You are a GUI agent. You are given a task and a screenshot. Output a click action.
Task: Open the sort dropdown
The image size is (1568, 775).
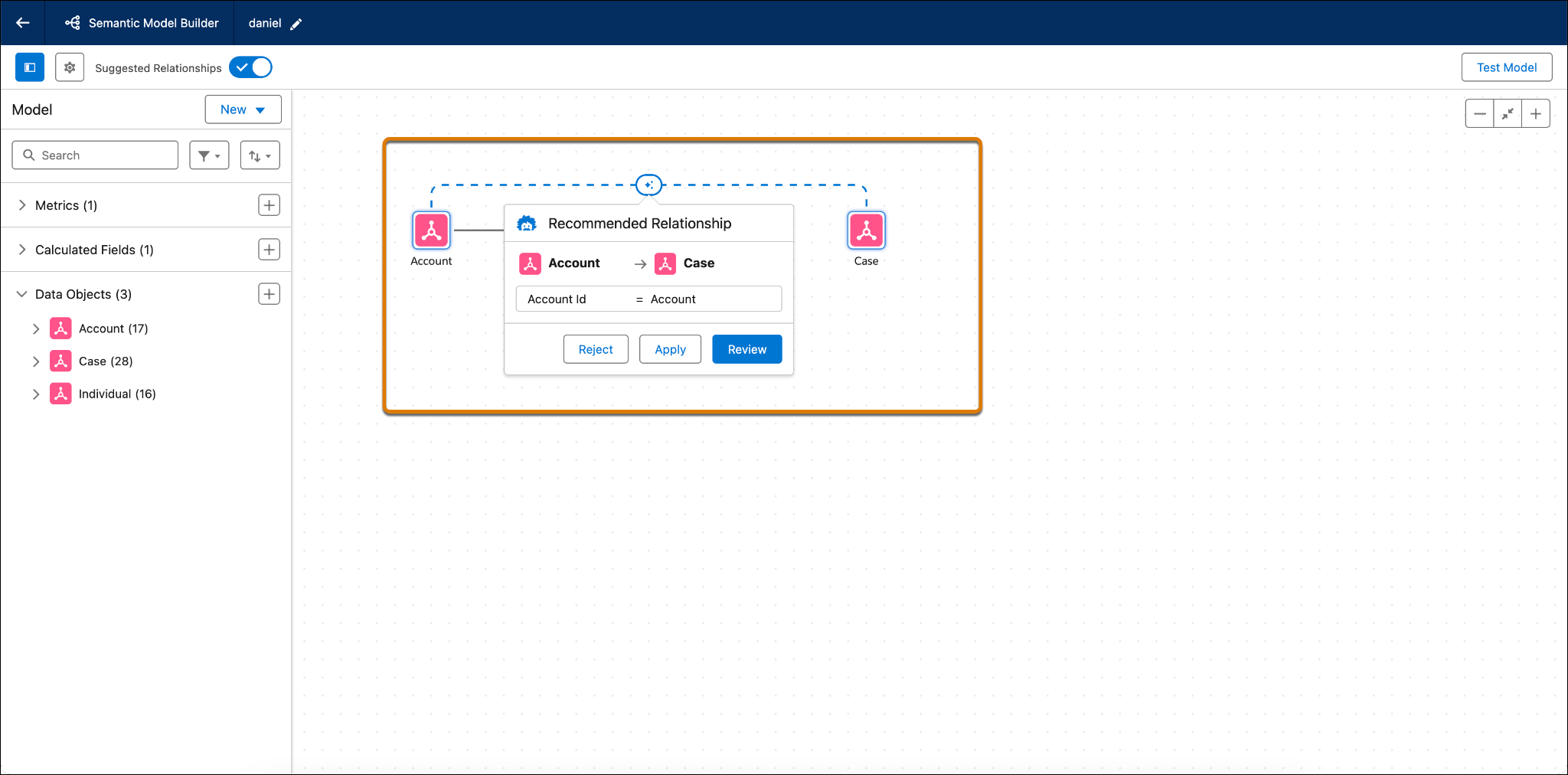coord(260,155)
